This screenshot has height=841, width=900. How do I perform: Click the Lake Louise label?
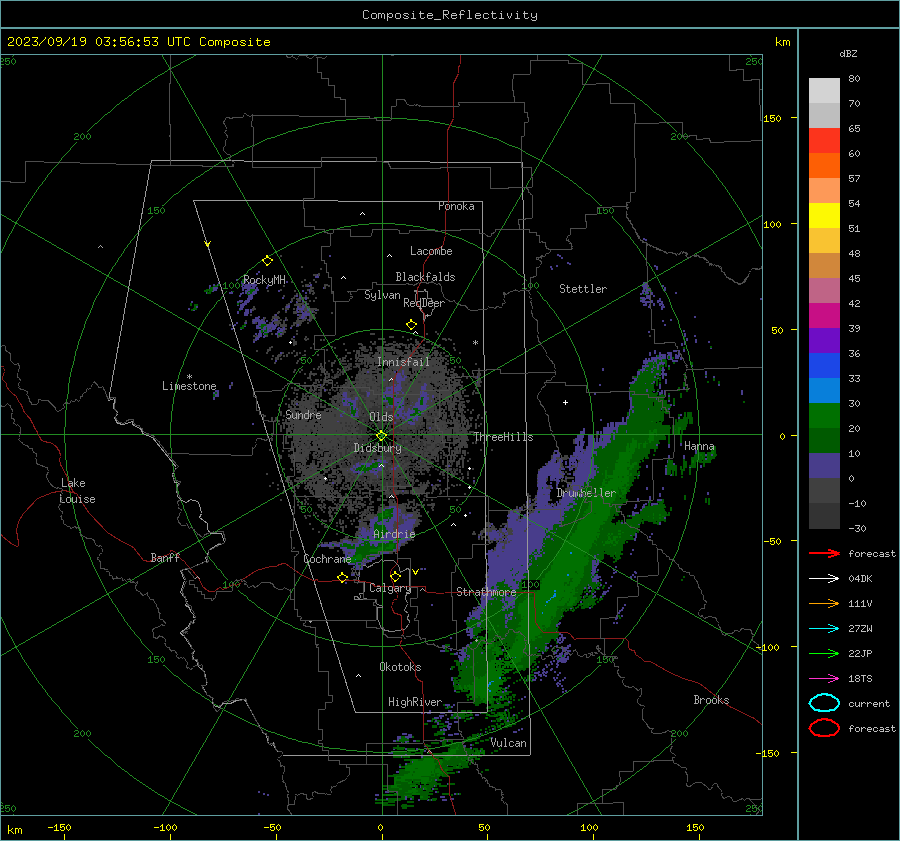(77, 491)
